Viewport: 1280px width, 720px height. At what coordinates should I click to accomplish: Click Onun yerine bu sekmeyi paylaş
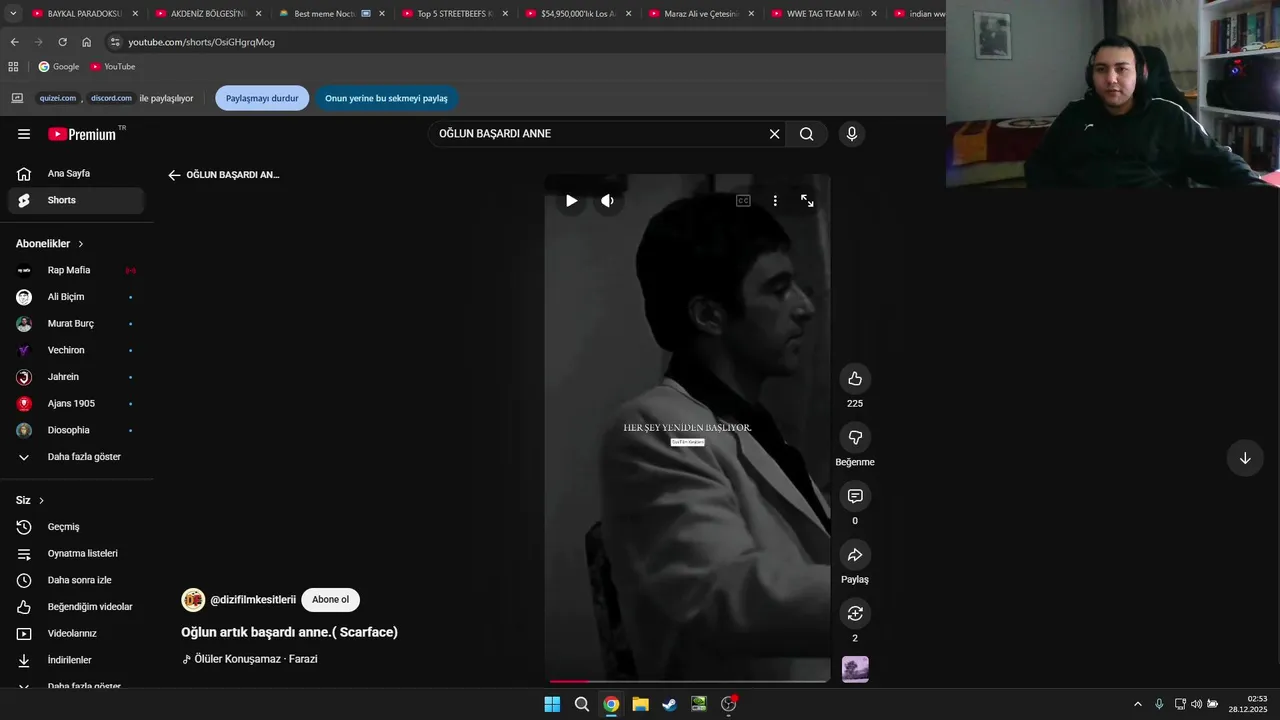(386, 98)
